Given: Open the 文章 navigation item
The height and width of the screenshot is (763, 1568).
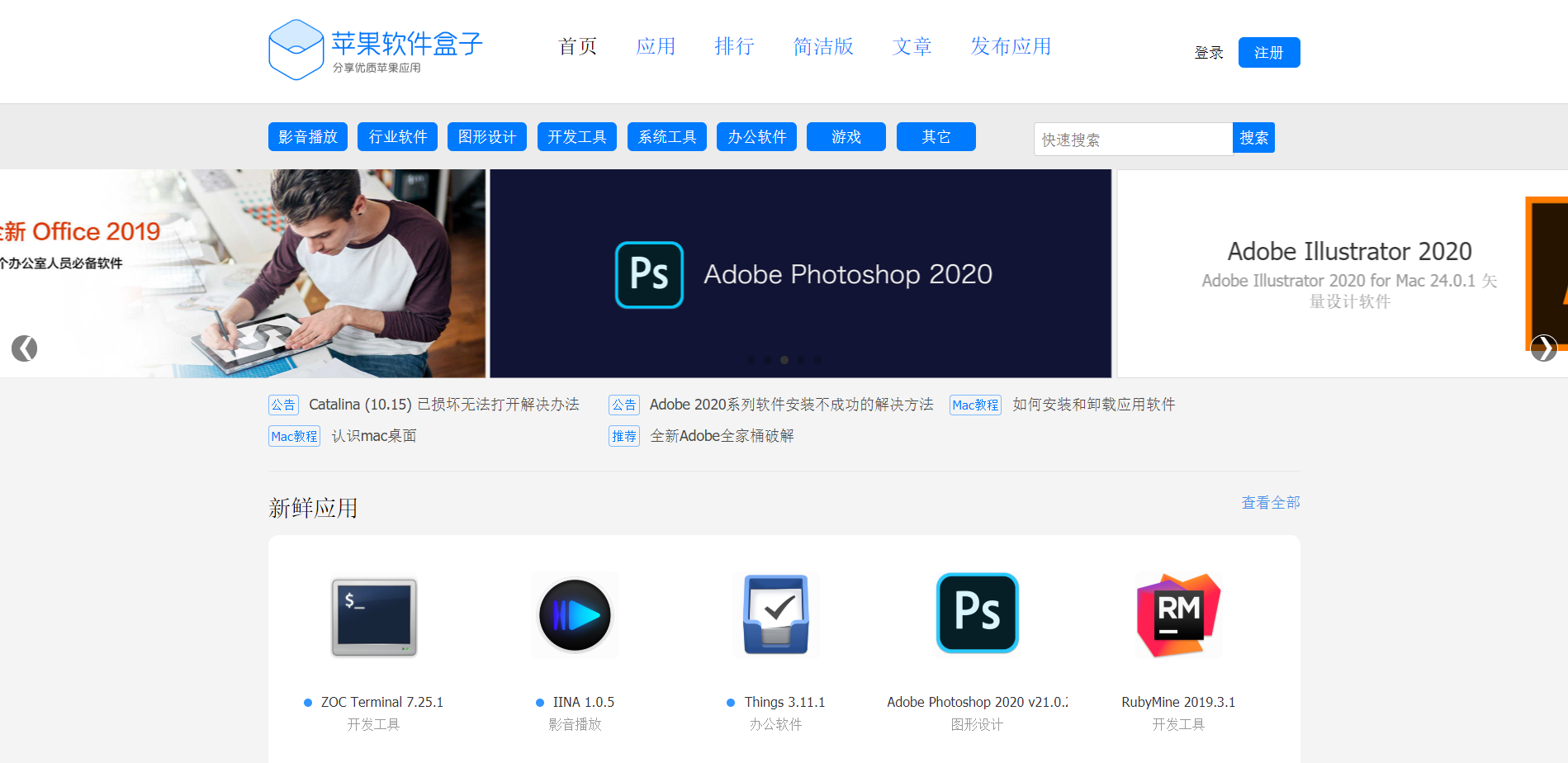Looking at the screenshot, I should pos(912,46).
